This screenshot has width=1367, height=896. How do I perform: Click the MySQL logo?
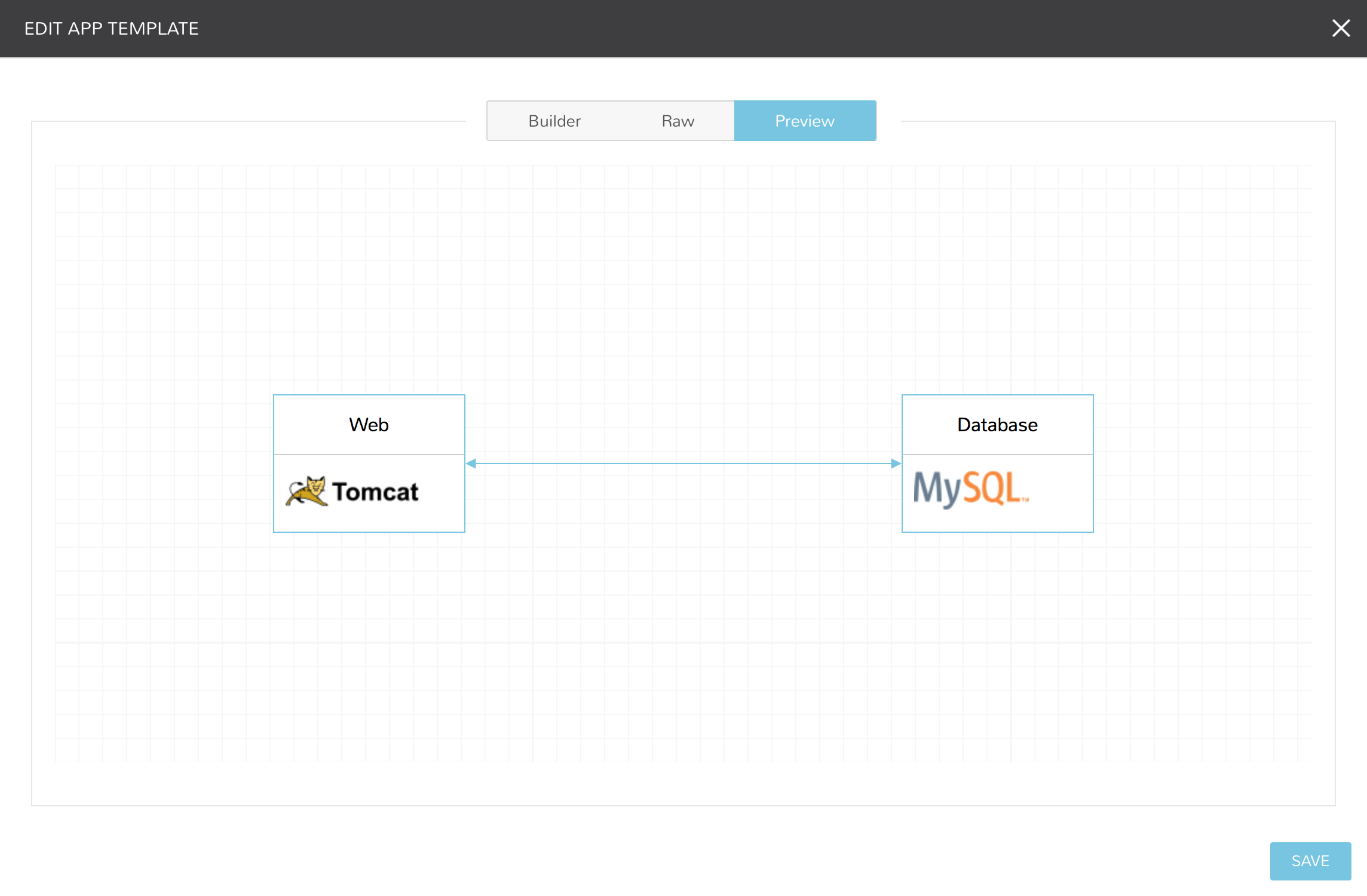point(970,489)
